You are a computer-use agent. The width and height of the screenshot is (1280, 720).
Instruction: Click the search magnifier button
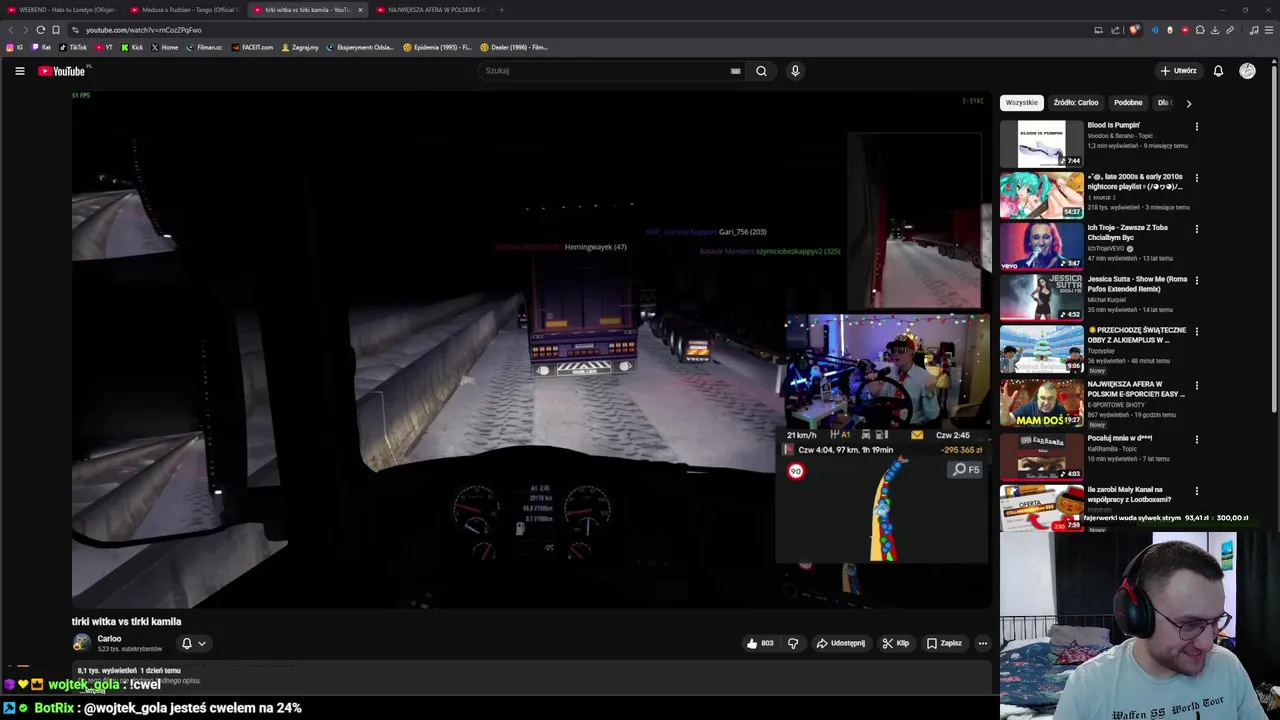tap(761, 71)
